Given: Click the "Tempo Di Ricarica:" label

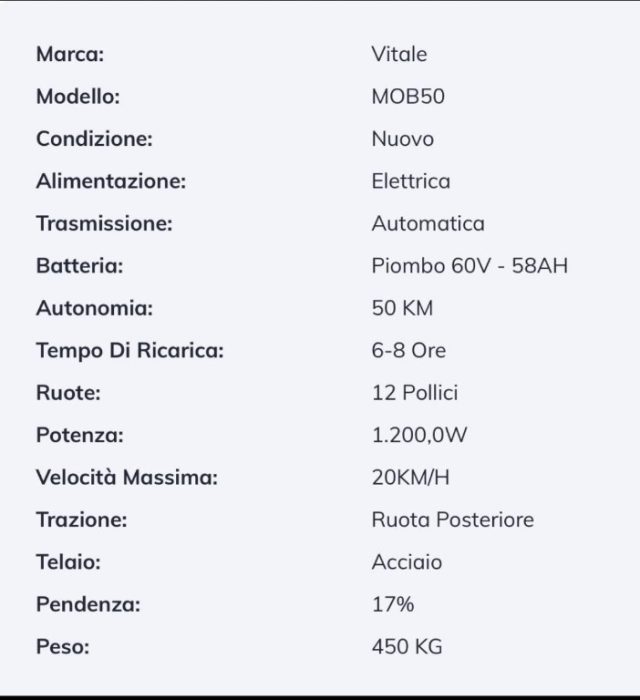Looking at the screenshot, I should [130, 351].
